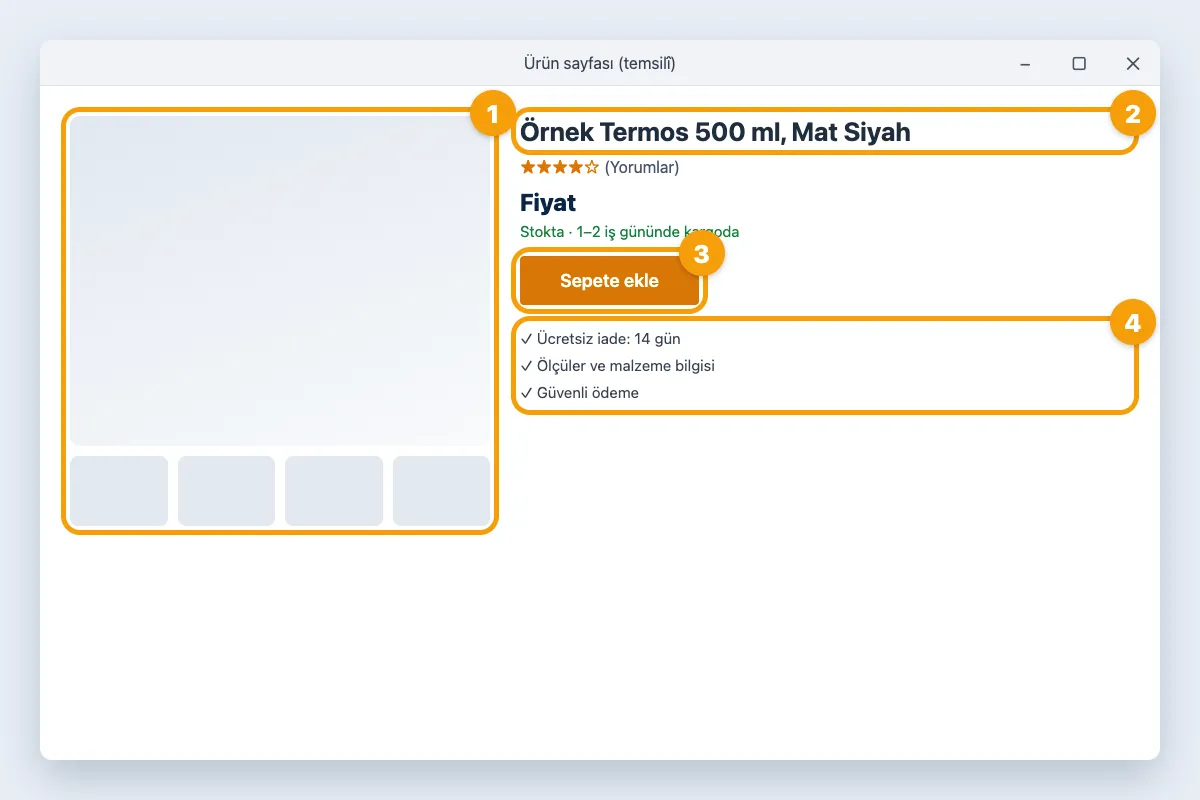Click the green "Stokta" availability text
This screenshot has width=1200, height=800.
coord(630,232)
